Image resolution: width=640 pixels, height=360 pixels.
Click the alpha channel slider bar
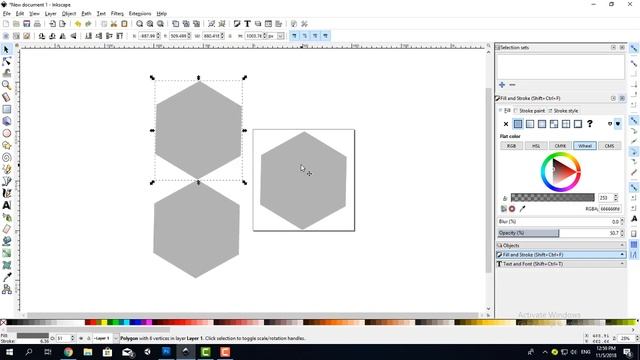(x=553, y=198)
